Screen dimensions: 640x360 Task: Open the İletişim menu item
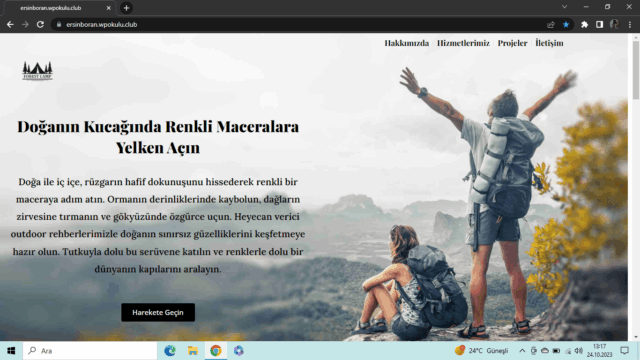[549, 43]
